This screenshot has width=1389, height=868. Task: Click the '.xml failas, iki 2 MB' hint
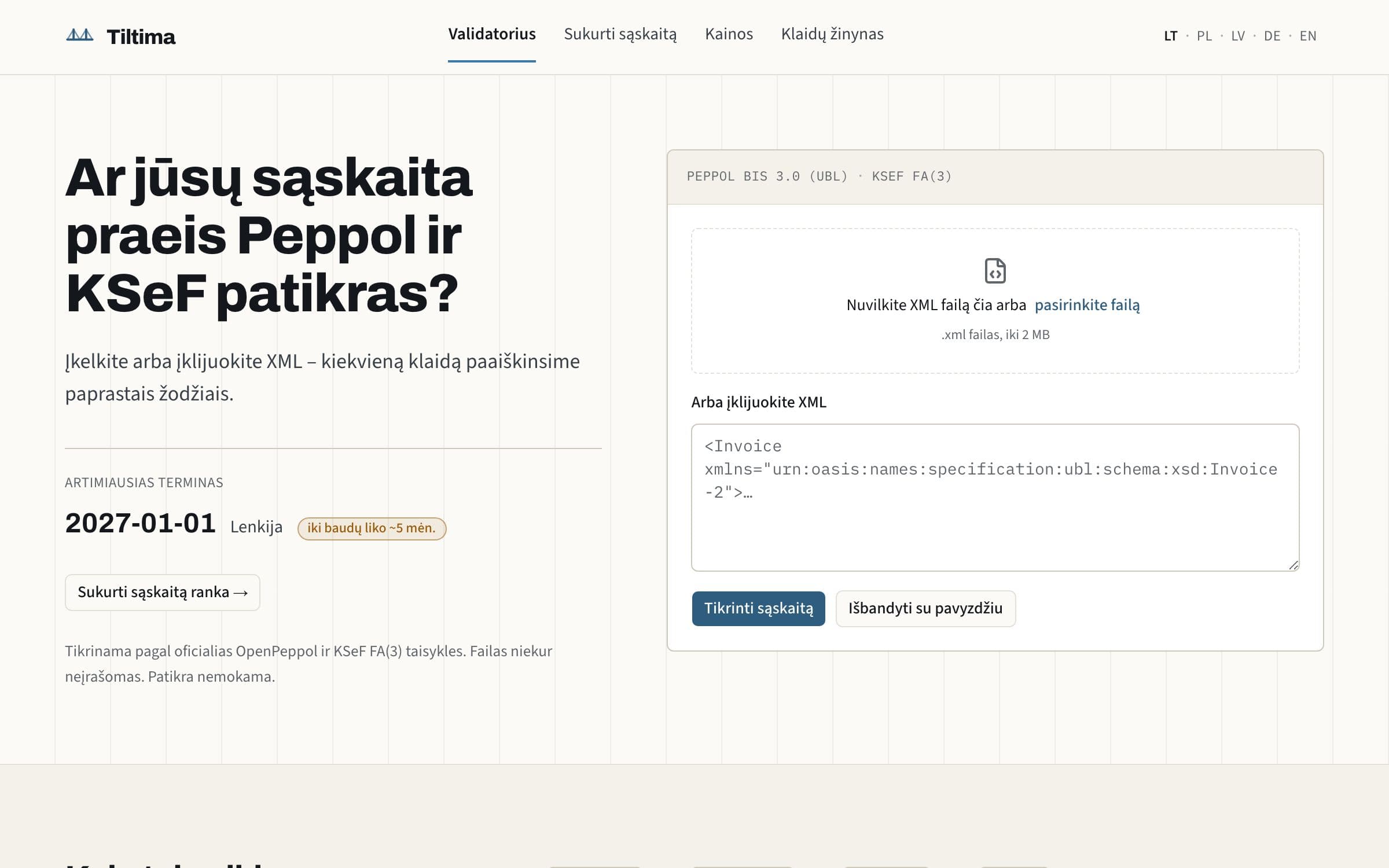[x=995, y=334]
